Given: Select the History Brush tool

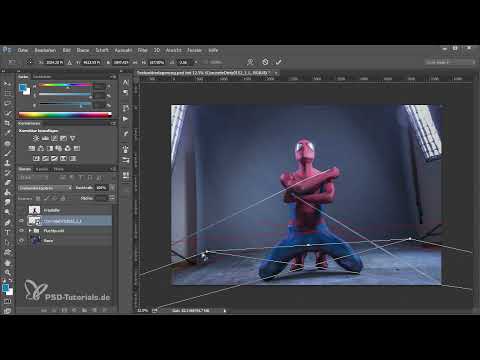Looking at the screenshot, I should 7,173.
